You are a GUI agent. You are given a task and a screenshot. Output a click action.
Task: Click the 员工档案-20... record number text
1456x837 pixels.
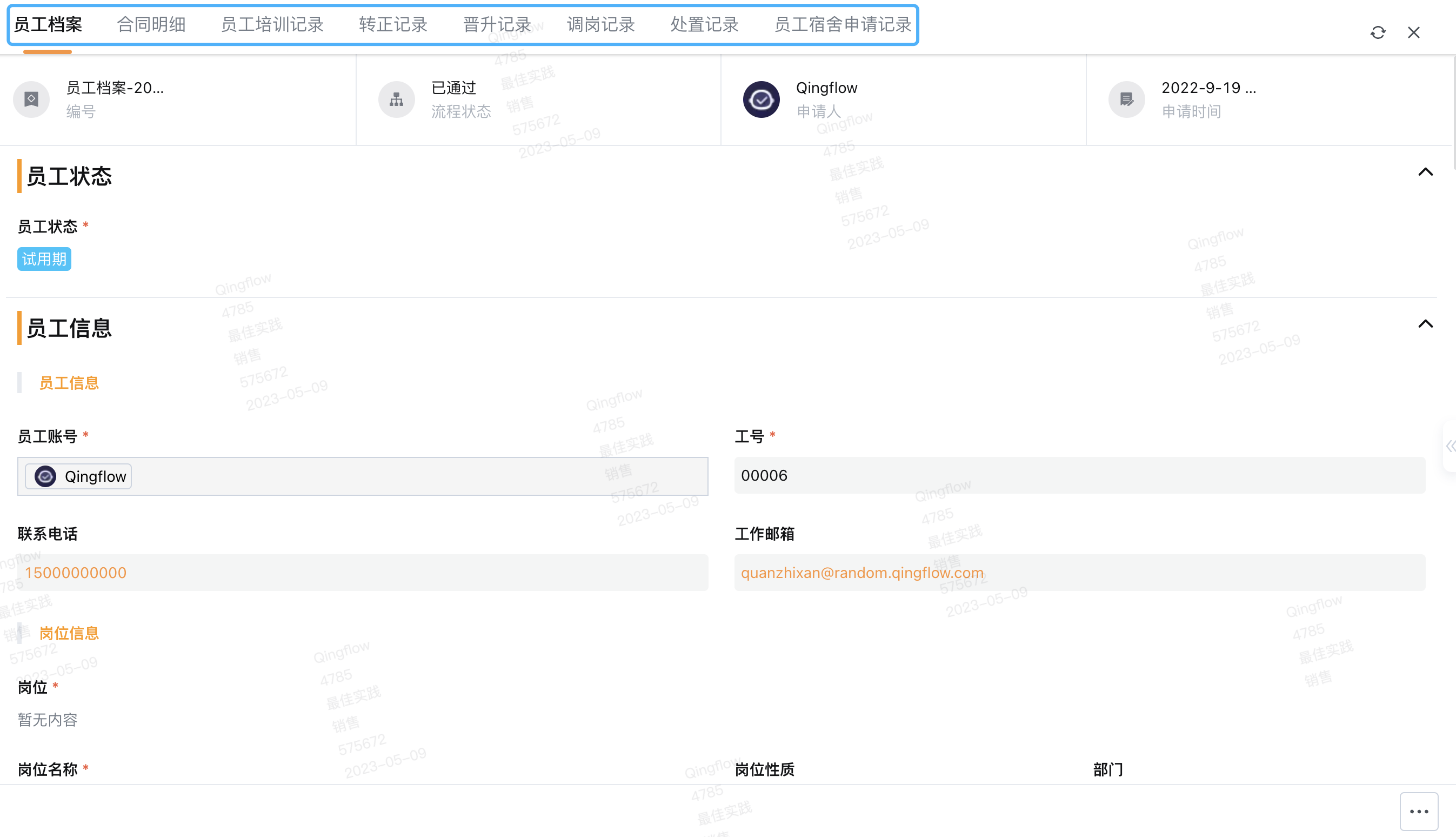[x=115, y=88]
